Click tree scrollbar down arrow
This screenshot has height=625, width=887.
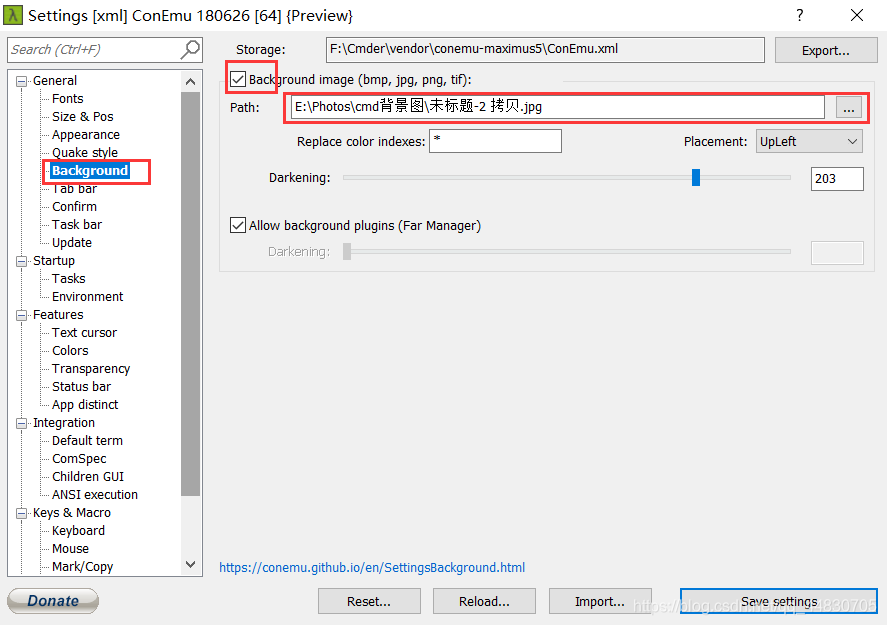(191, 564)
